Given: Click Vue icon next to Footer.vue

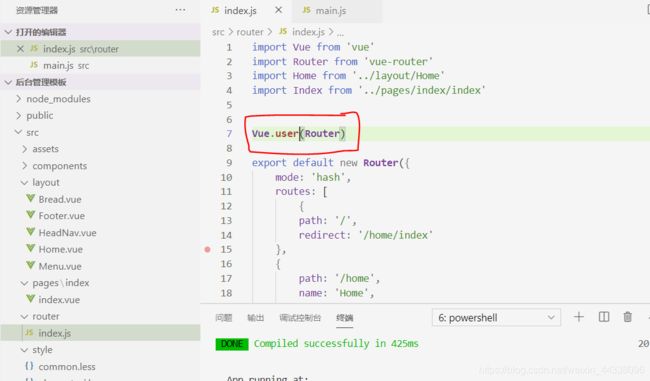Looking at the screenshot, I should click(x=30, y=215).
